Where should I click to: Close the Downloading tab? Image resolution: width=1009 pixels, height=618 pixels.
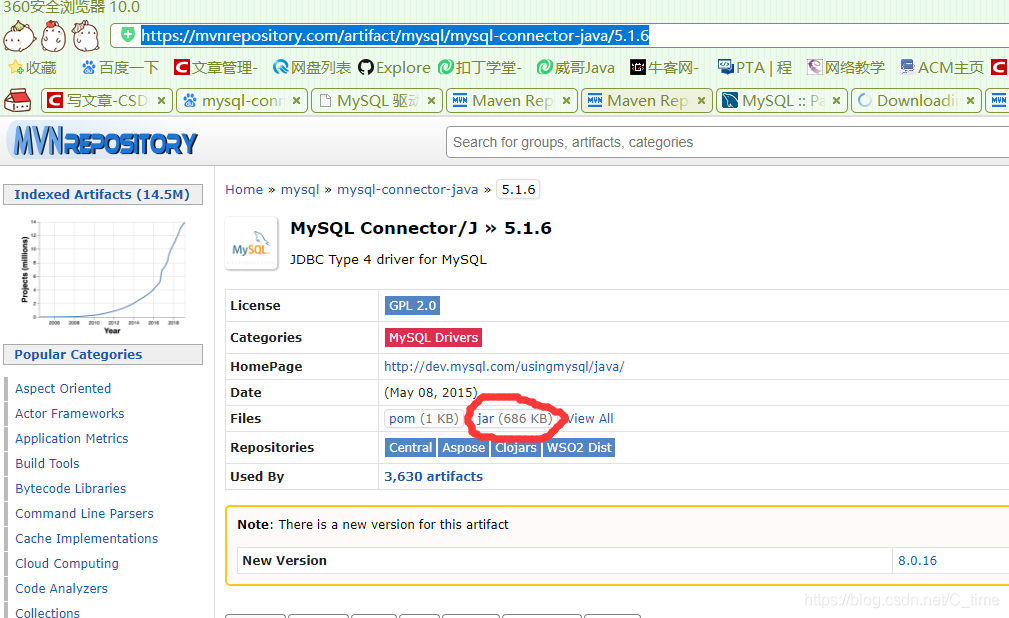pos(970,100)
